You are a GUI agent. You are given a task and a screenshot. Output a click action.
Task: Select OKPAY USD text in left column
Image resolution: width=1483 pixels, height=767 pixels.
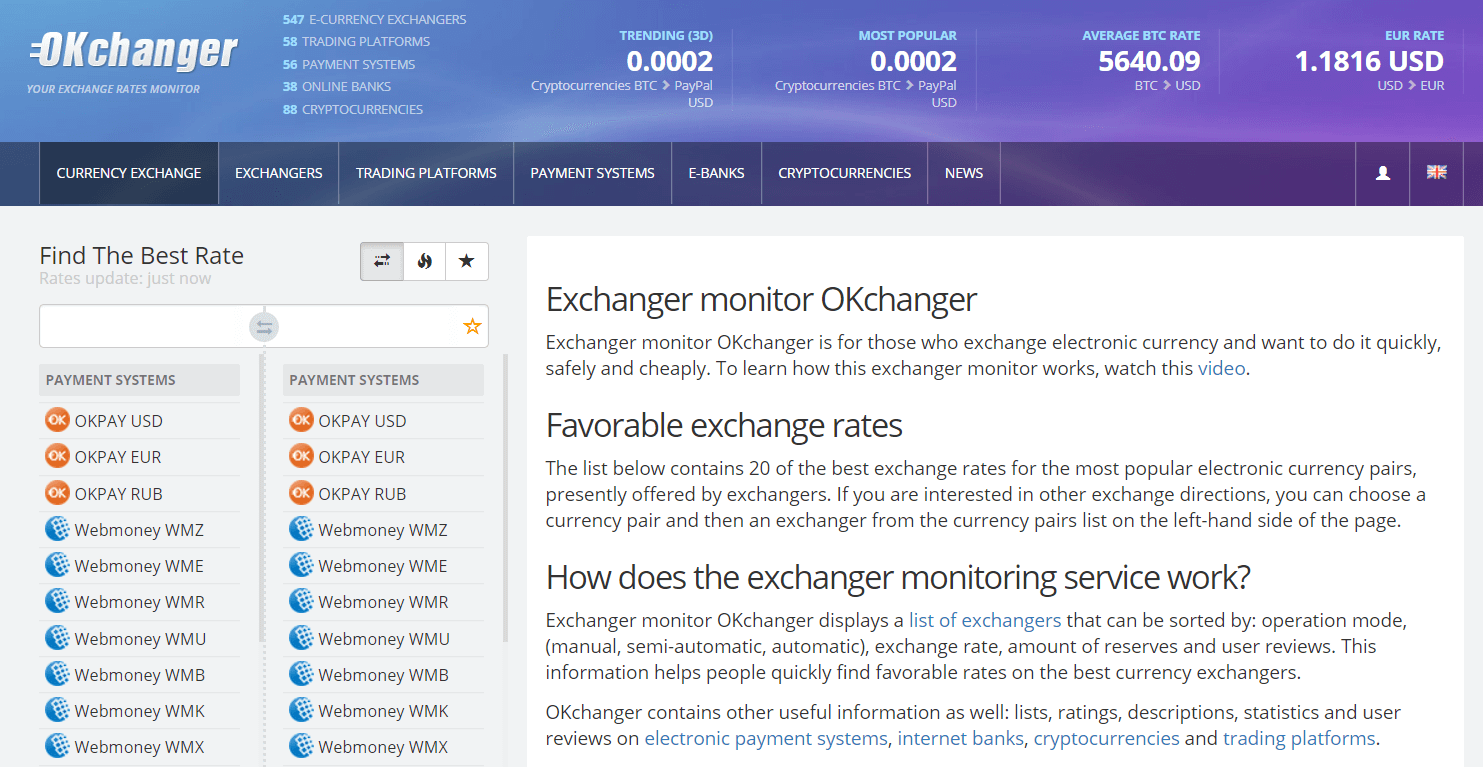(118, 421)
